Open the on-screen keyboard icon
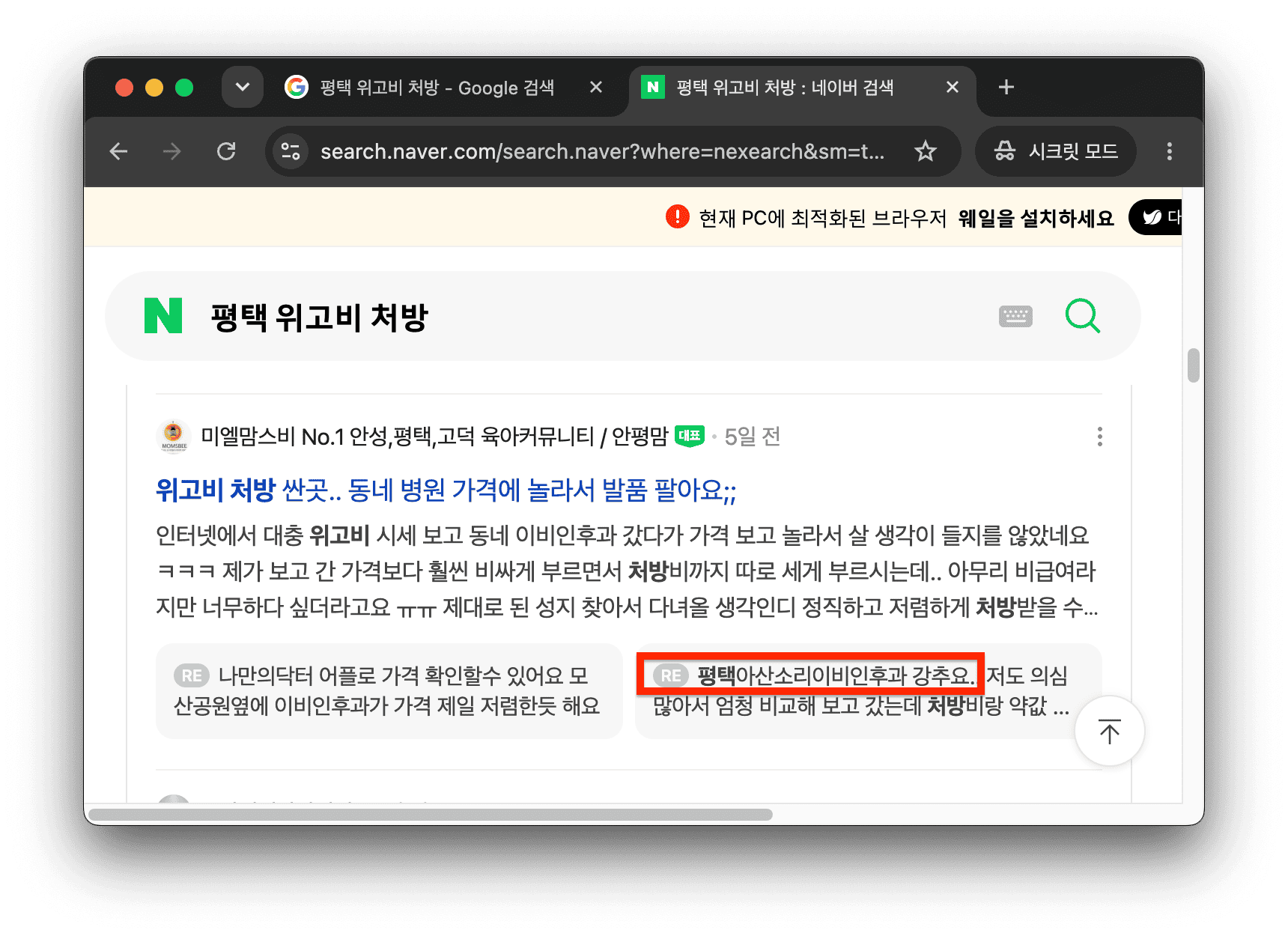Screen dimensions: 1288x936 point(1015,316)
